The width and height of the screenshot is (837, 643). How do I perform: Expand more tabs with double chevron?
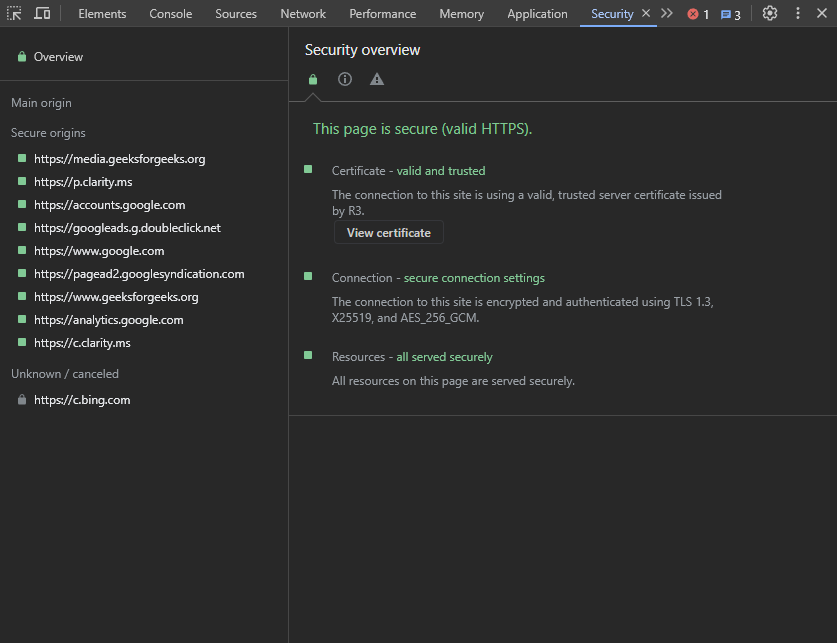point(667,14)
